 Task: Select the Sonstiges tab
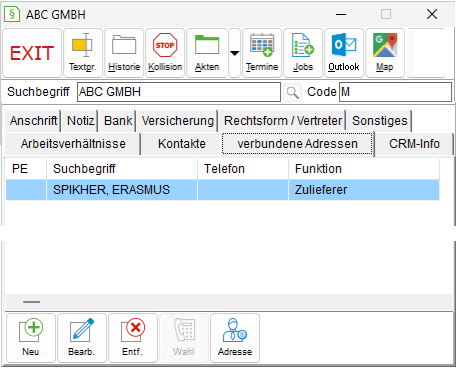[x=380, y=121]
